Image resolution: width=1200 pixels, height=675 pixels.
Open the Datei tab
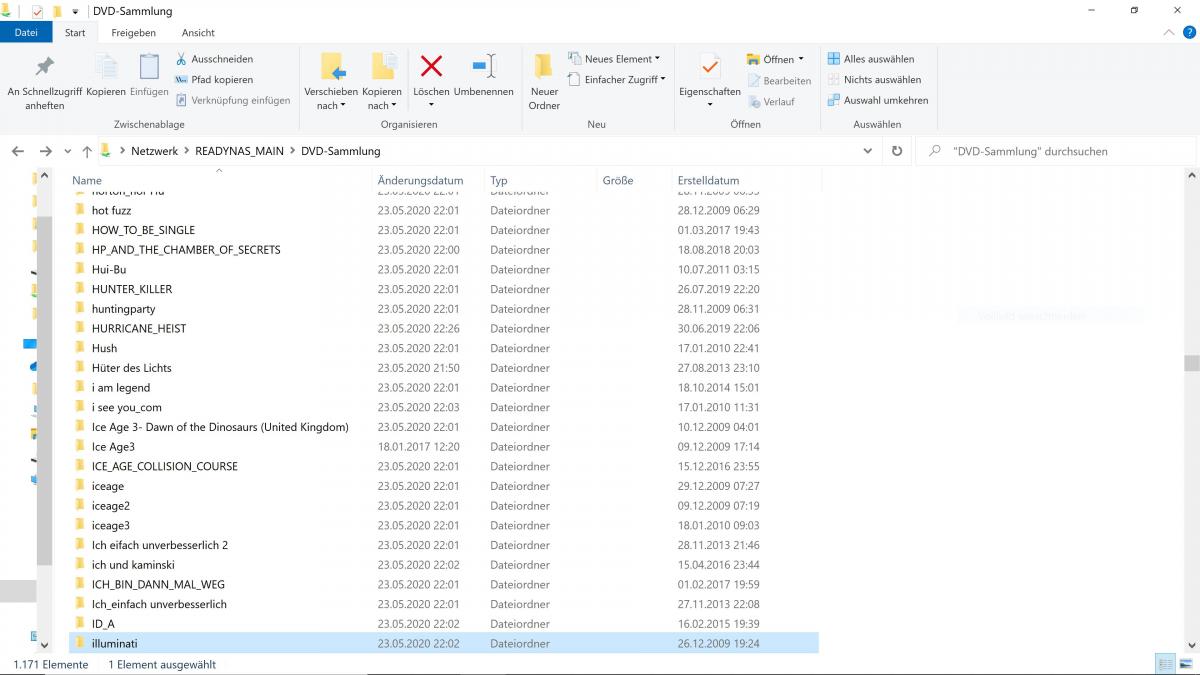click(26, 32)
